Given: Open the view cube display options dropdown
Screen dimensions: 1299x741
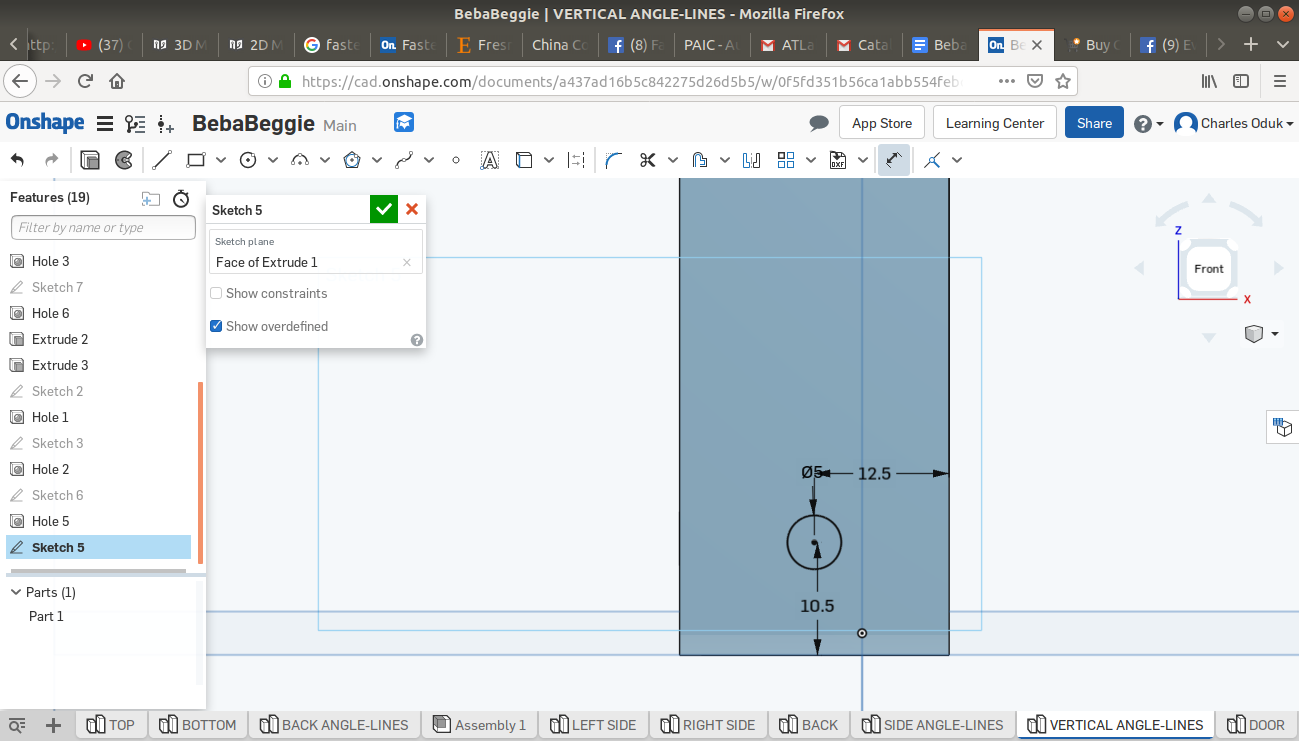Looking at the screenshot, I should click(1262, 334).
